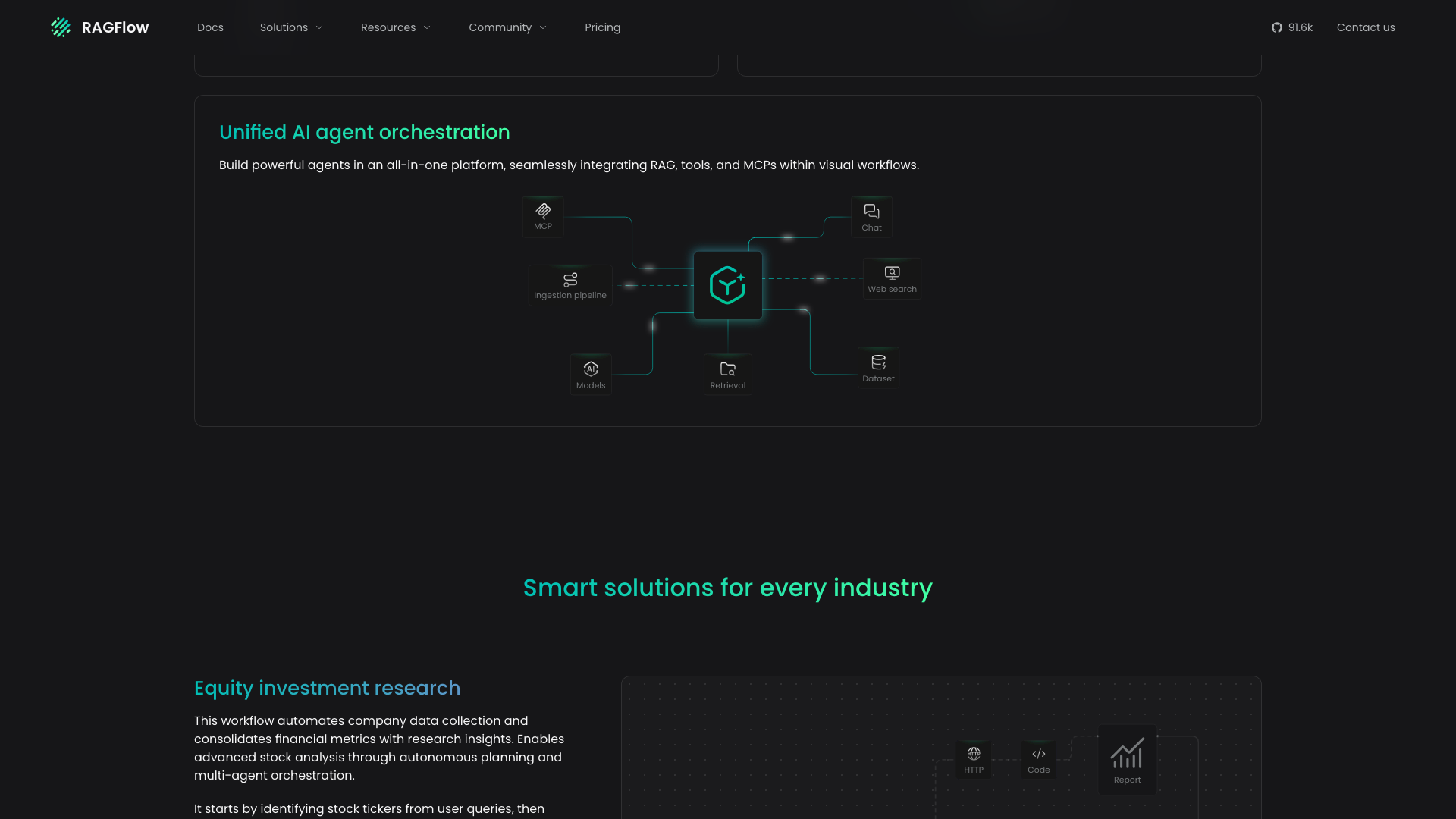The height and width of the screenshot is (819, 1456).
Task: Click the 'Build powerful agents' description text
Action: [569, 165]
